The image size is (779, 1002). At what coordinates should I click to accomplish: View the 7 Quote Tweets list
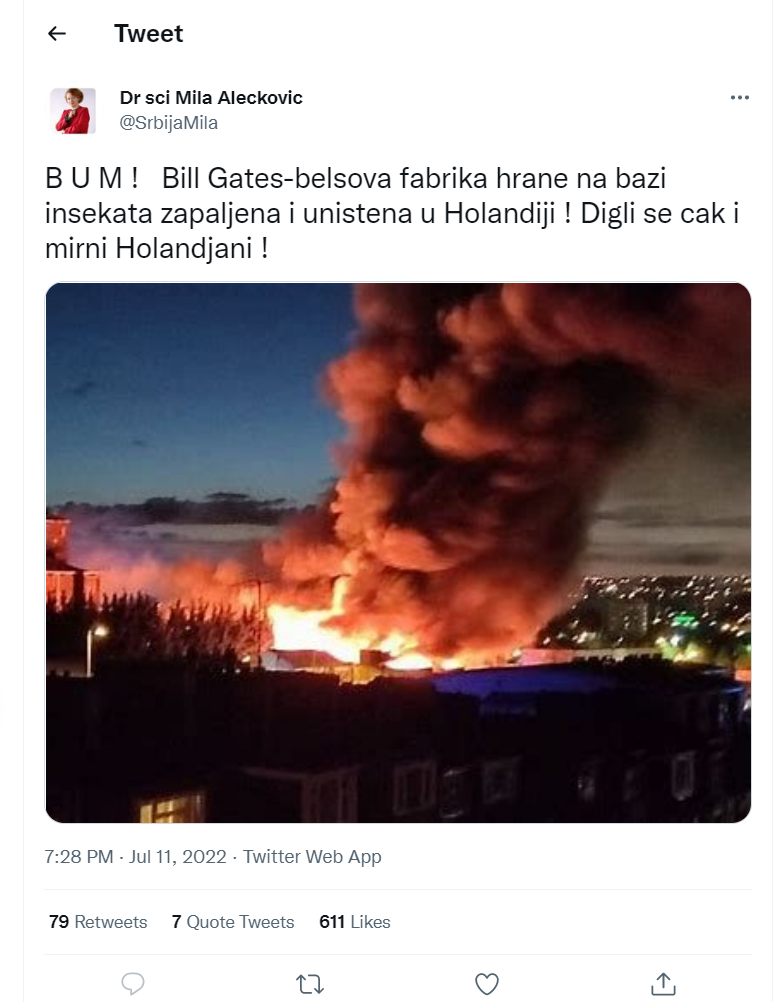pos(233,921)
